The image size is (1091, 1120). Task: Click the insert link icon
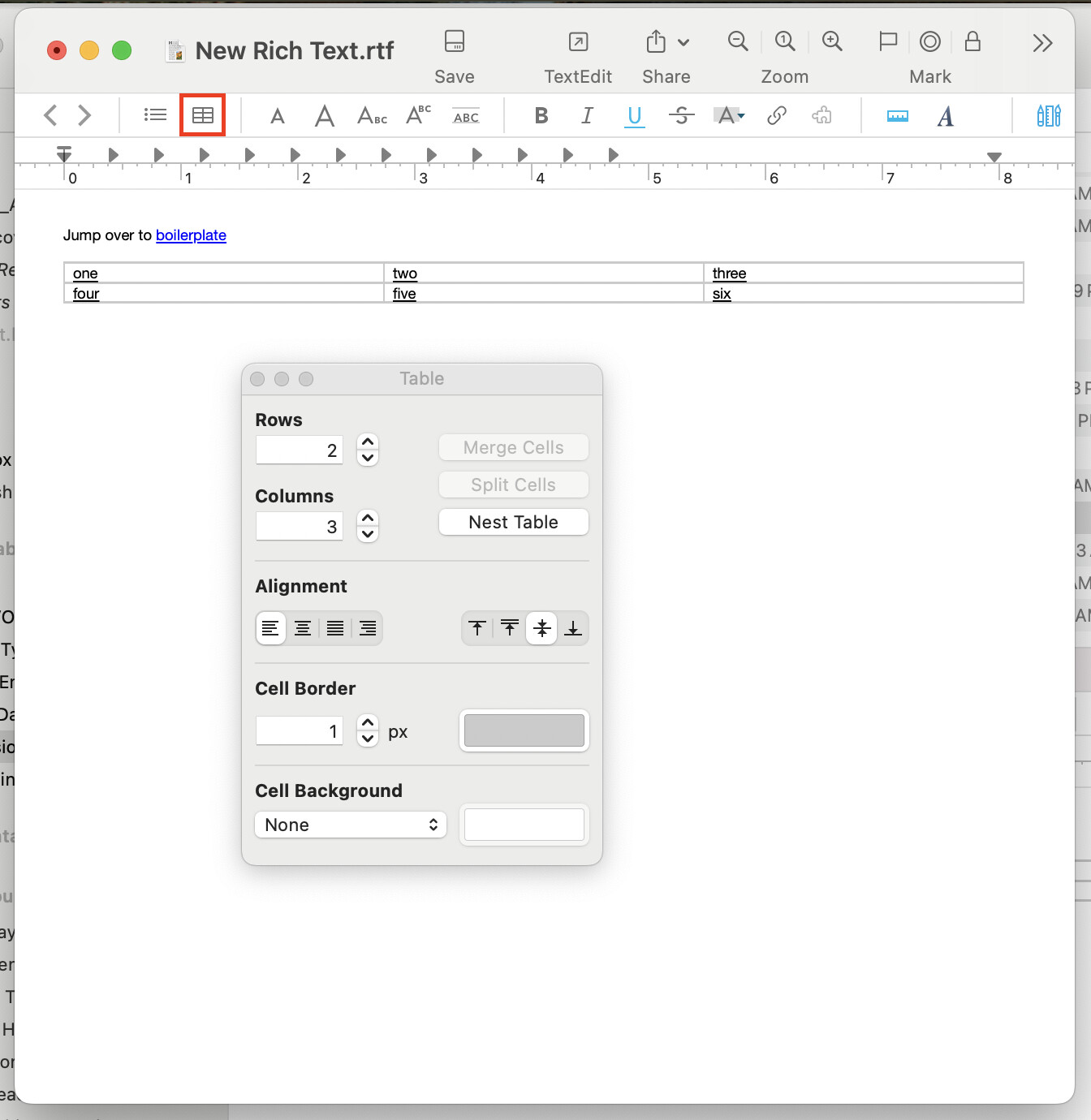click(x=776, y=115)
